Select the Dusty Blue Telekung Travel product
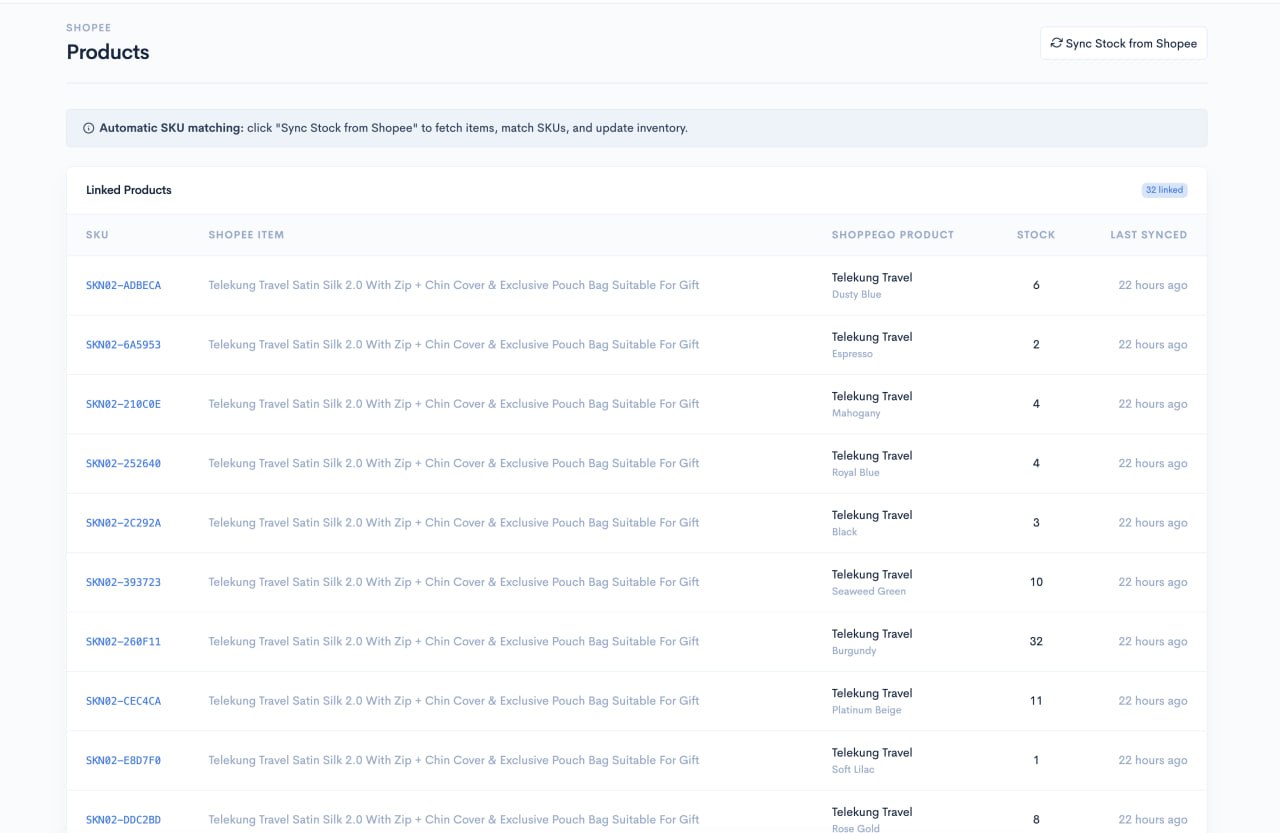Screen dimensions: 1280x833 click(x=872, y=285)
